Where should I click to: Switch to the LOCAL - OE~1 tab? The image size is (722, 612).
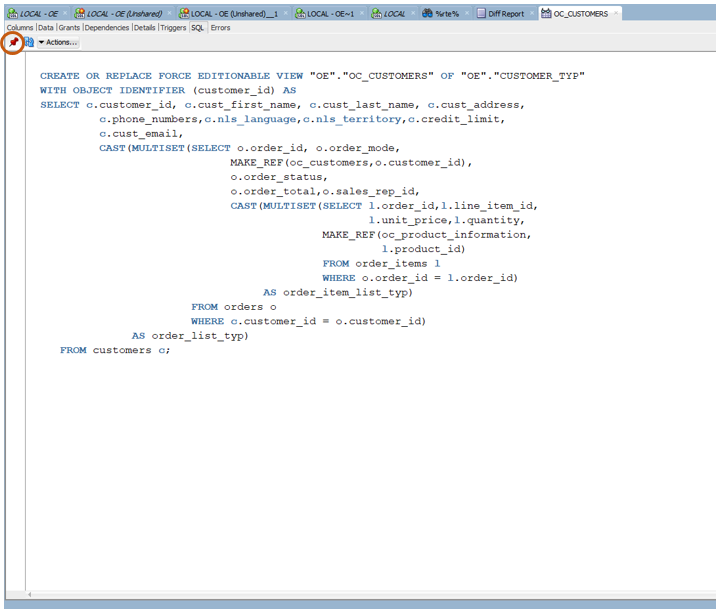click(x=330, y=14)
